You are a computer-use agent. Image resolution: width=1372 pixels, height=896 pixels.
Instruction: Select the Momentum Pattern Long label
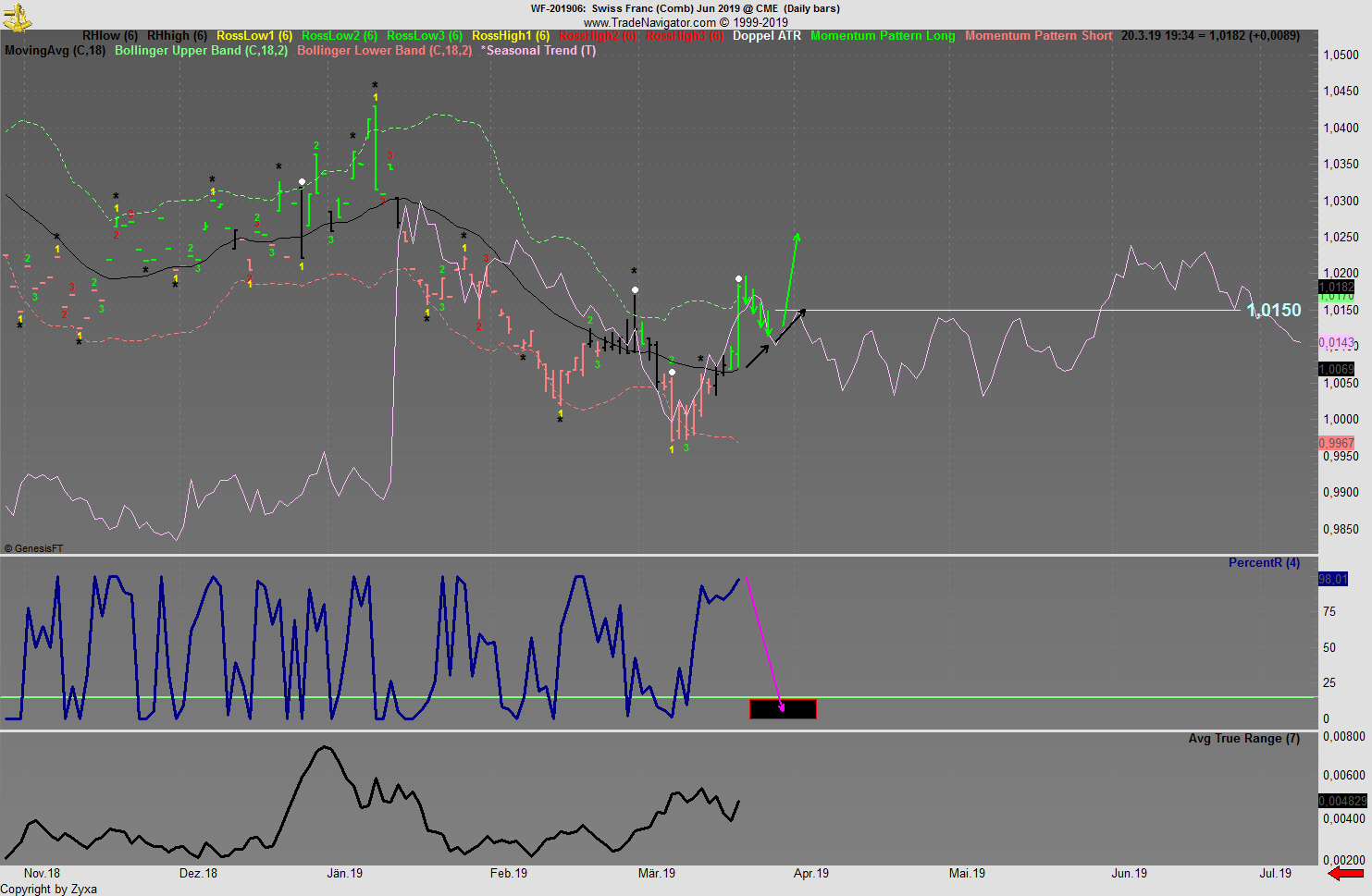pyautogui.click(x=883, y=36)
